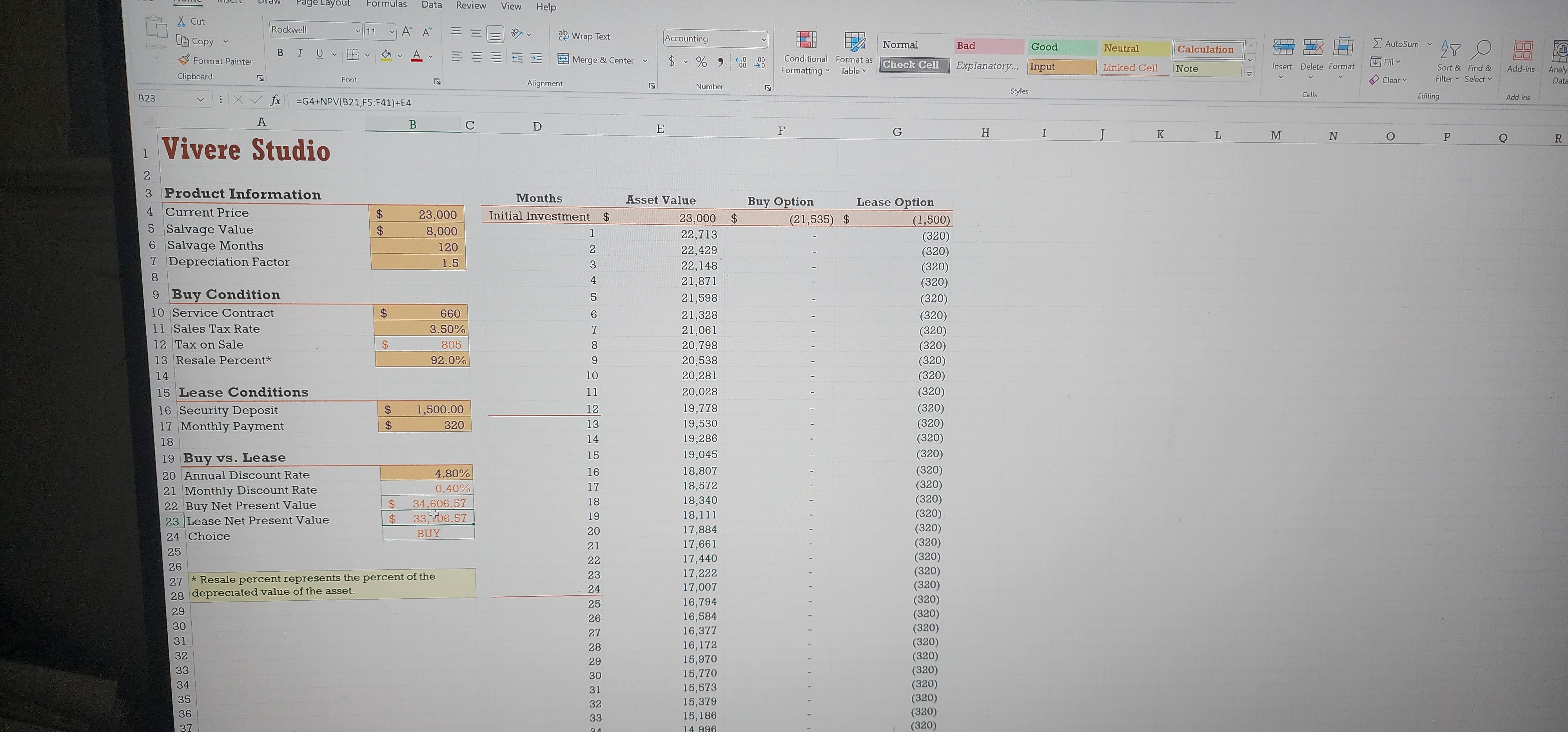Open the Formulas ribbon tab
1568x732 pixels.
pos(386,4)
